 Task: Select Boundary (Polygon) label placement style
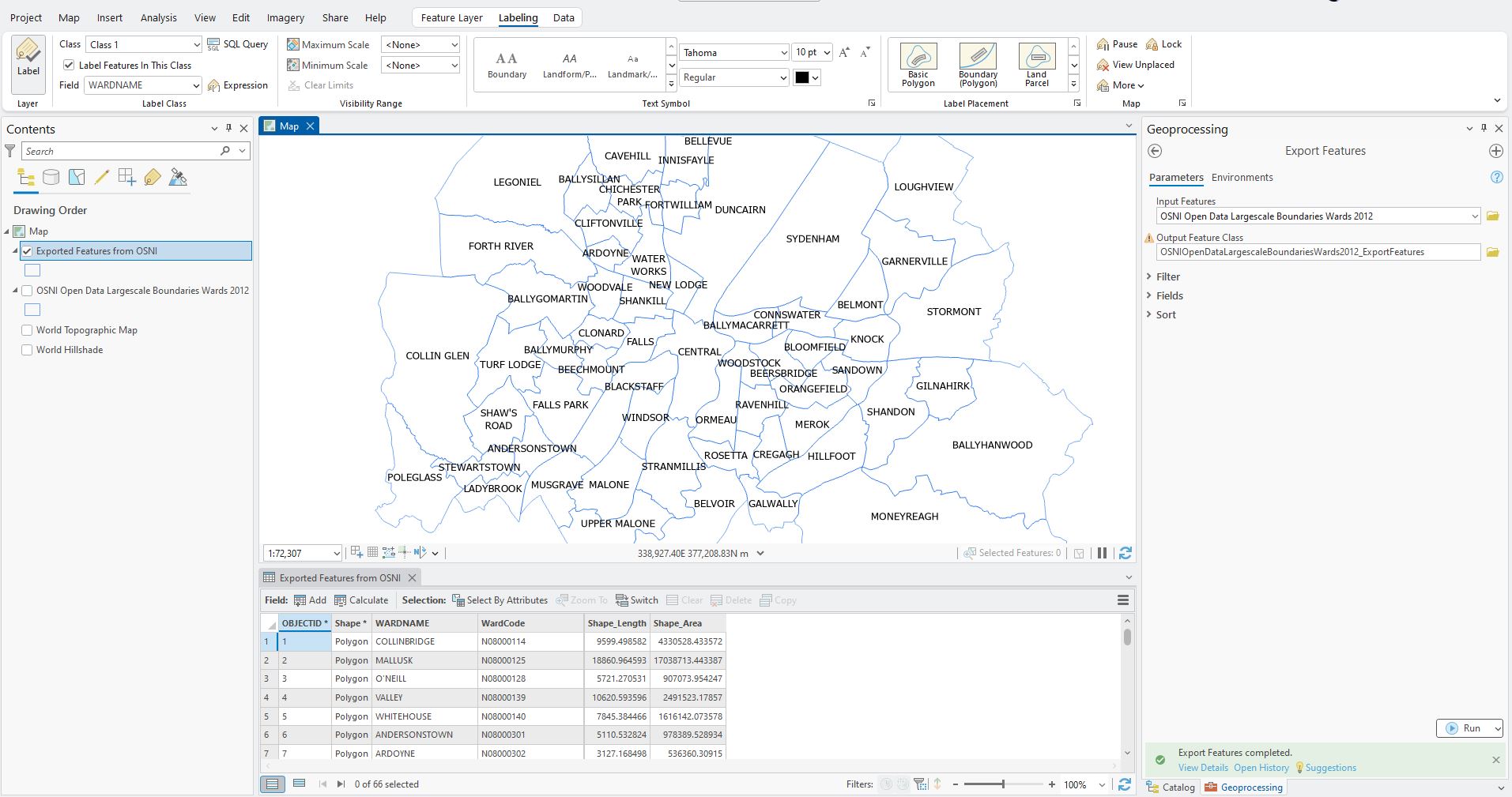tap(977, 63)
